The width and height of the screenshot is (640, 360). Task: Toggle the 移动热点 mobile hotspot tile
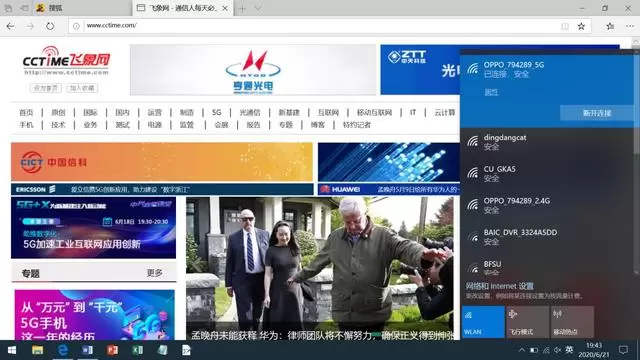(x=572, y=322)
